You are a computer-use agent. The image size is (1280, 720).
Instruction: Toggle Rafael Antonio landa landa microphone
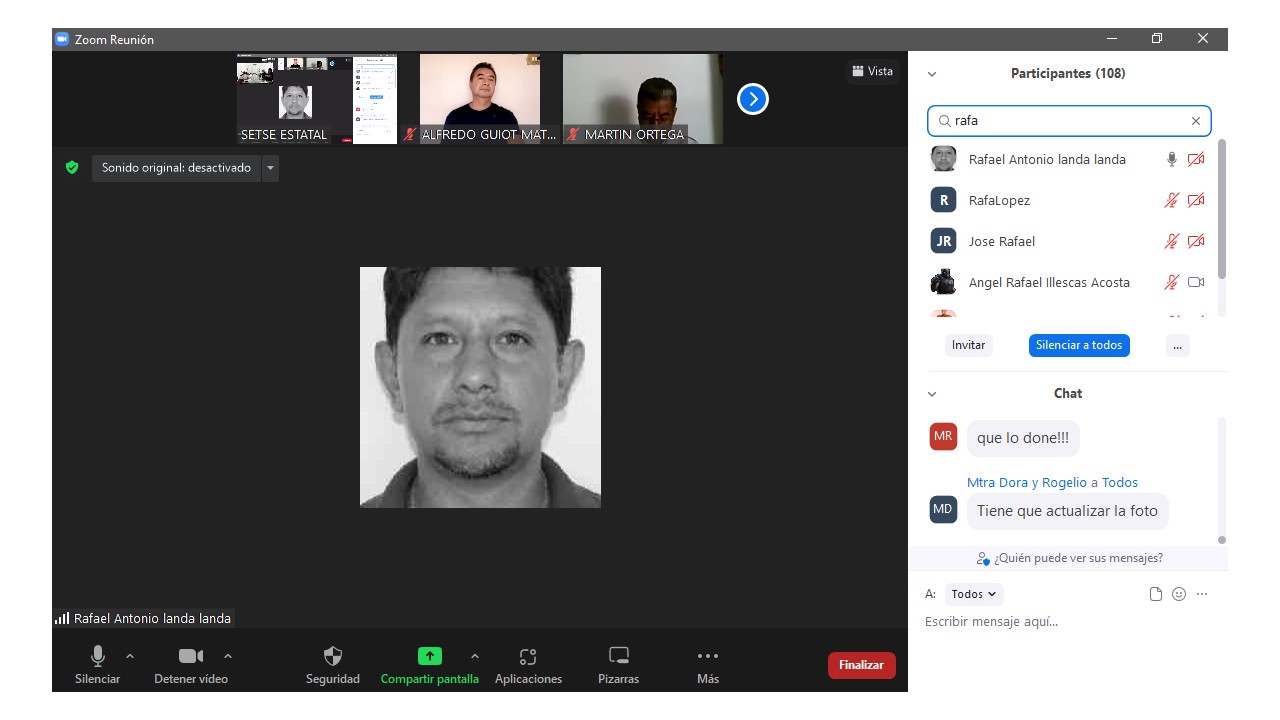point(1172,159)
